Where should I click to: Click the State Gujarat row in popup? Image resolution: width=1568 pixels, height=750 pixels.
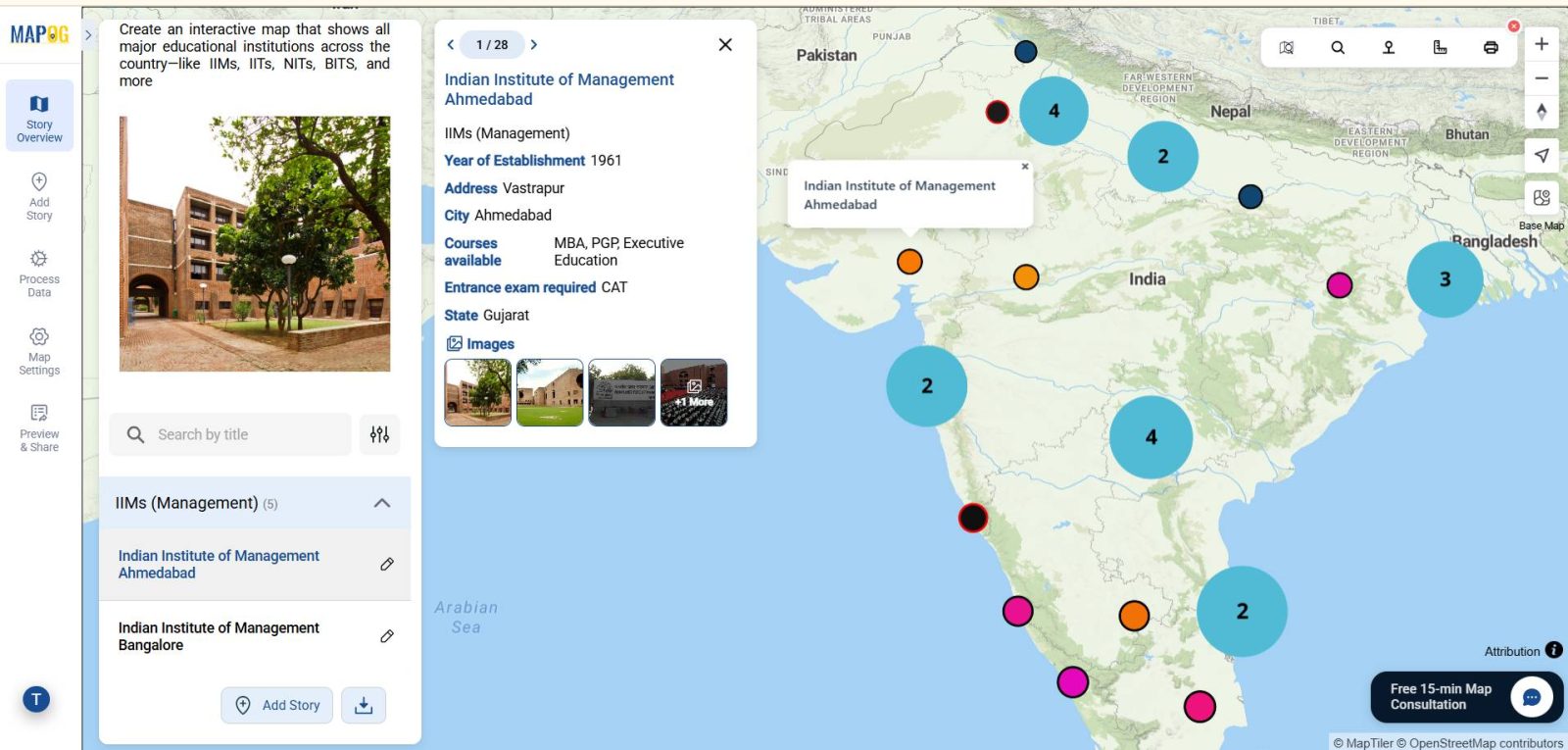coord(487,315)
